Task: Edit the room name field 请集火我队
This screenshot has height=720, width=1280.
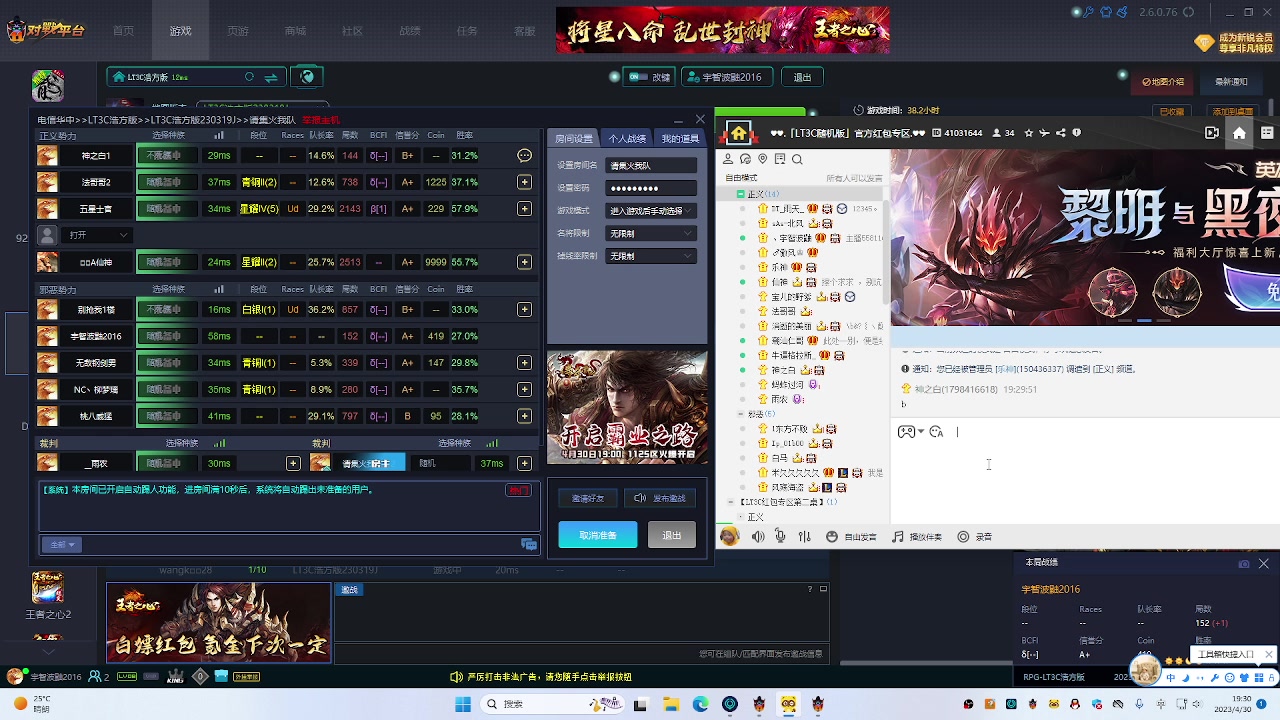Action: (651, 166)
